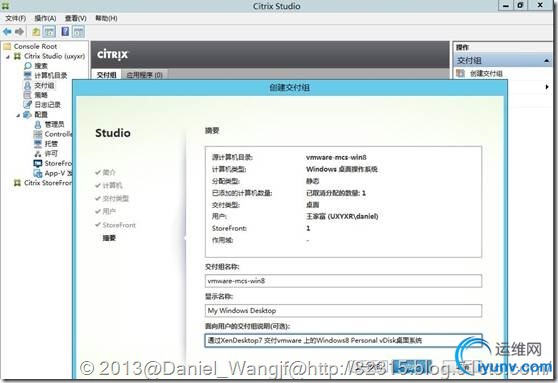Screen dimensions: 558x383
Task: Collapse the 交付组 section in action pane
Action: [546, 61]
